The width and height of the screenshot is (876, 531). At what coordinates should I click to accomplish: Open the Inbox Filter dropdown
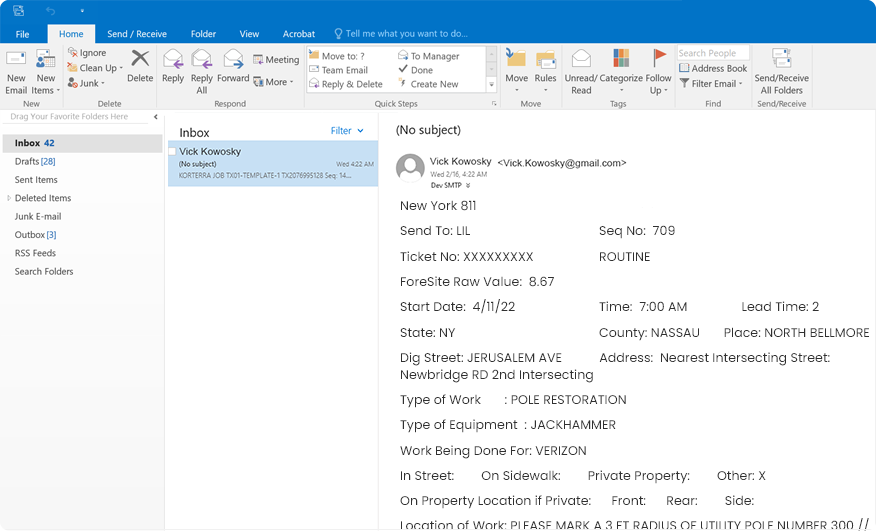[x=347, y=131]
